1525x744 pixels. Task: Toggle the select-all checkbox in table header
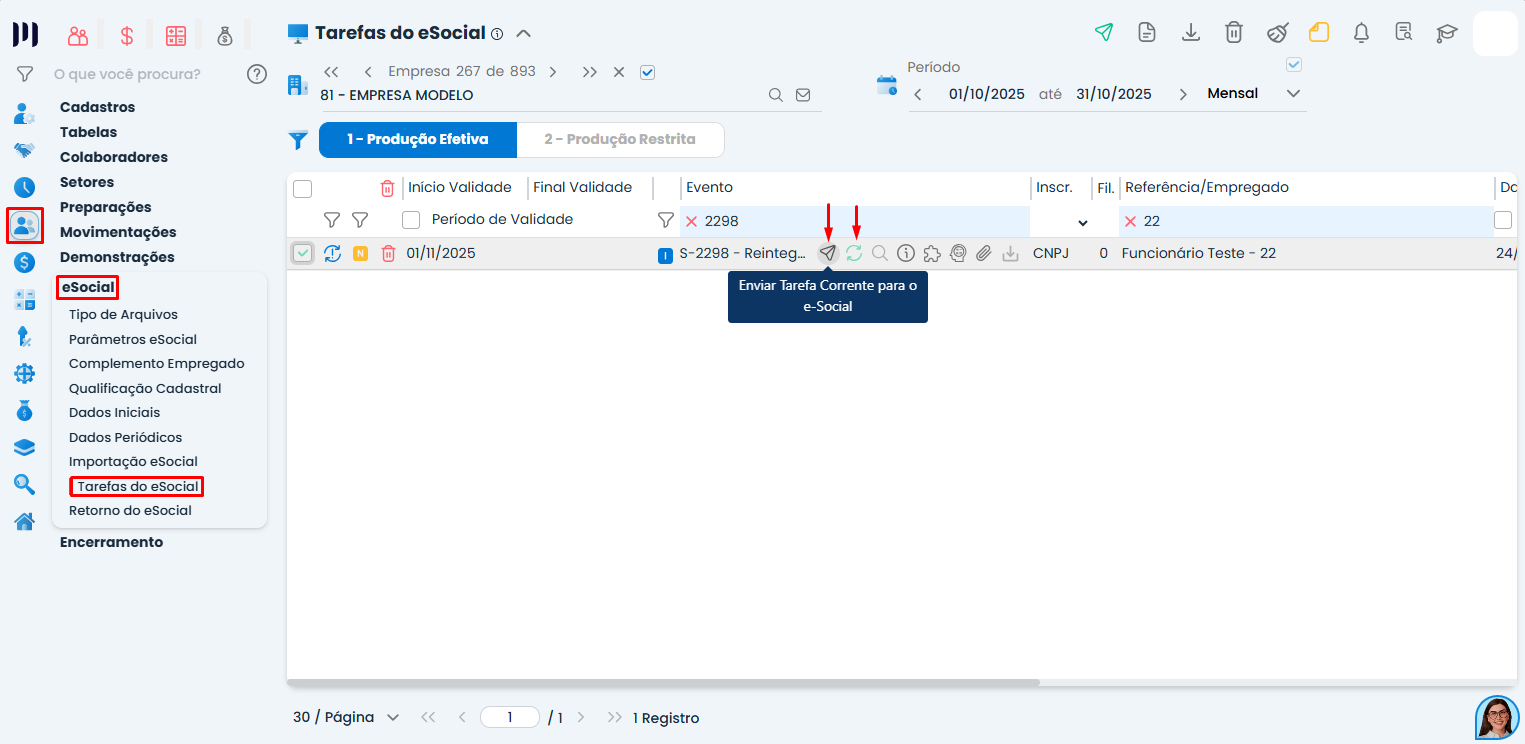pyautogui.click(x=303, y=188)
